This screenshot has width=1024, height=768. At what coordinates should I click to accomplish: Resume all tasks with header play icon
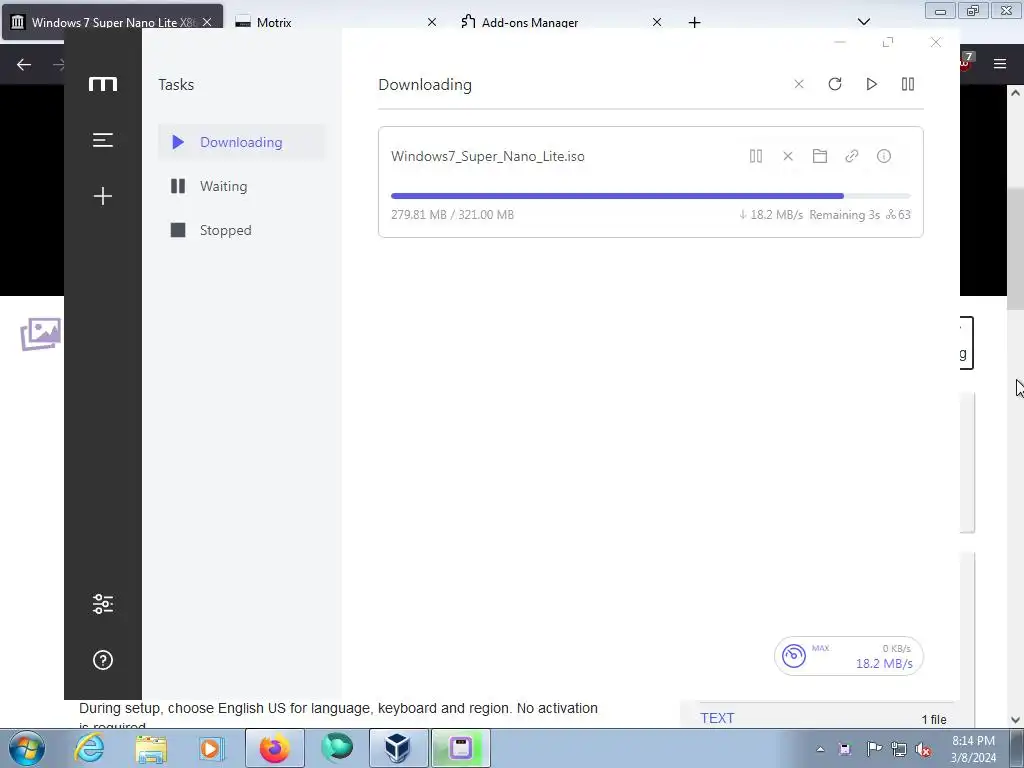[x=871, y=84]
